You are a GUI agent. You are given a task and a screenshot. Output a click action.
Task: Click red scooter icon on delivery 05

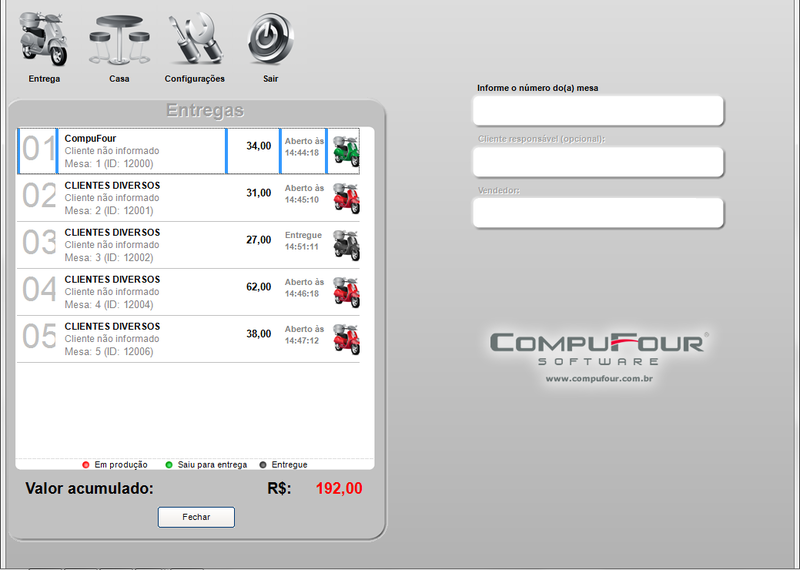click(346, 339)
